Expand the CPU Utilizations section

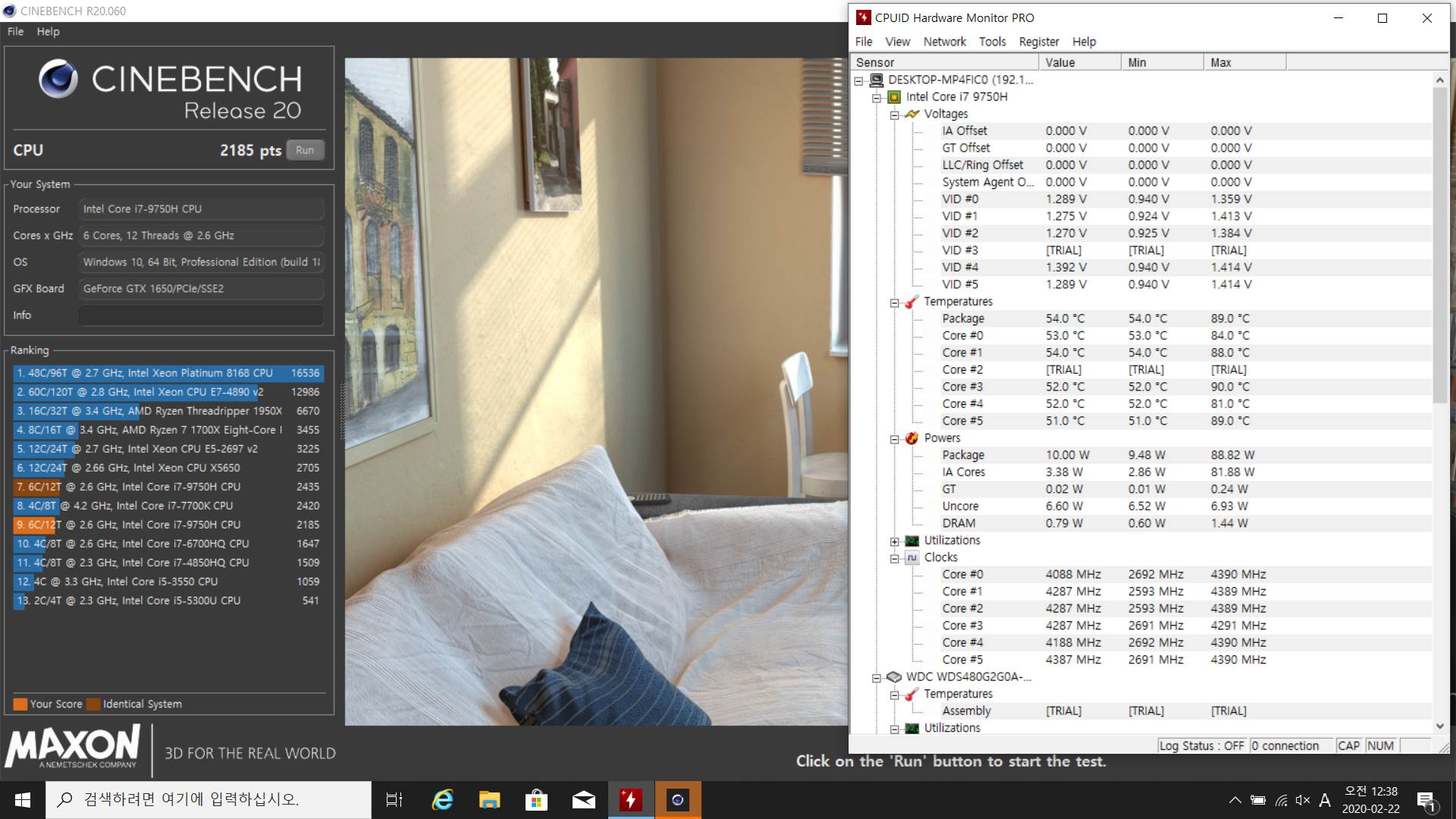(895, 541)
